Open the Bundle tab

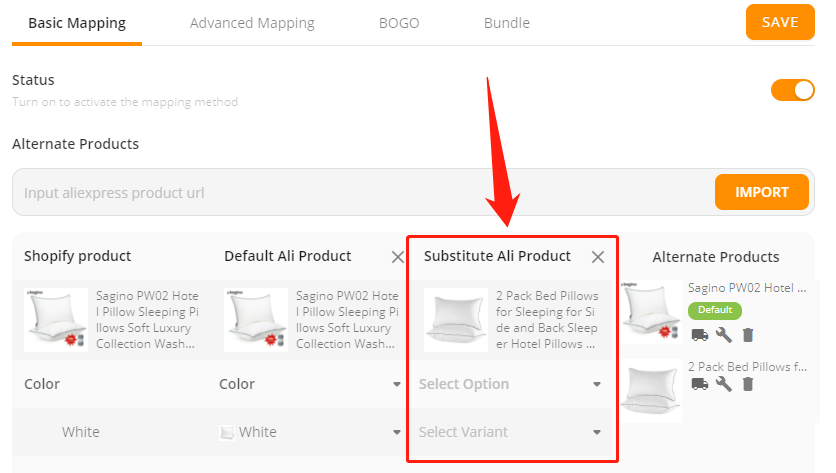pos(507,23)
